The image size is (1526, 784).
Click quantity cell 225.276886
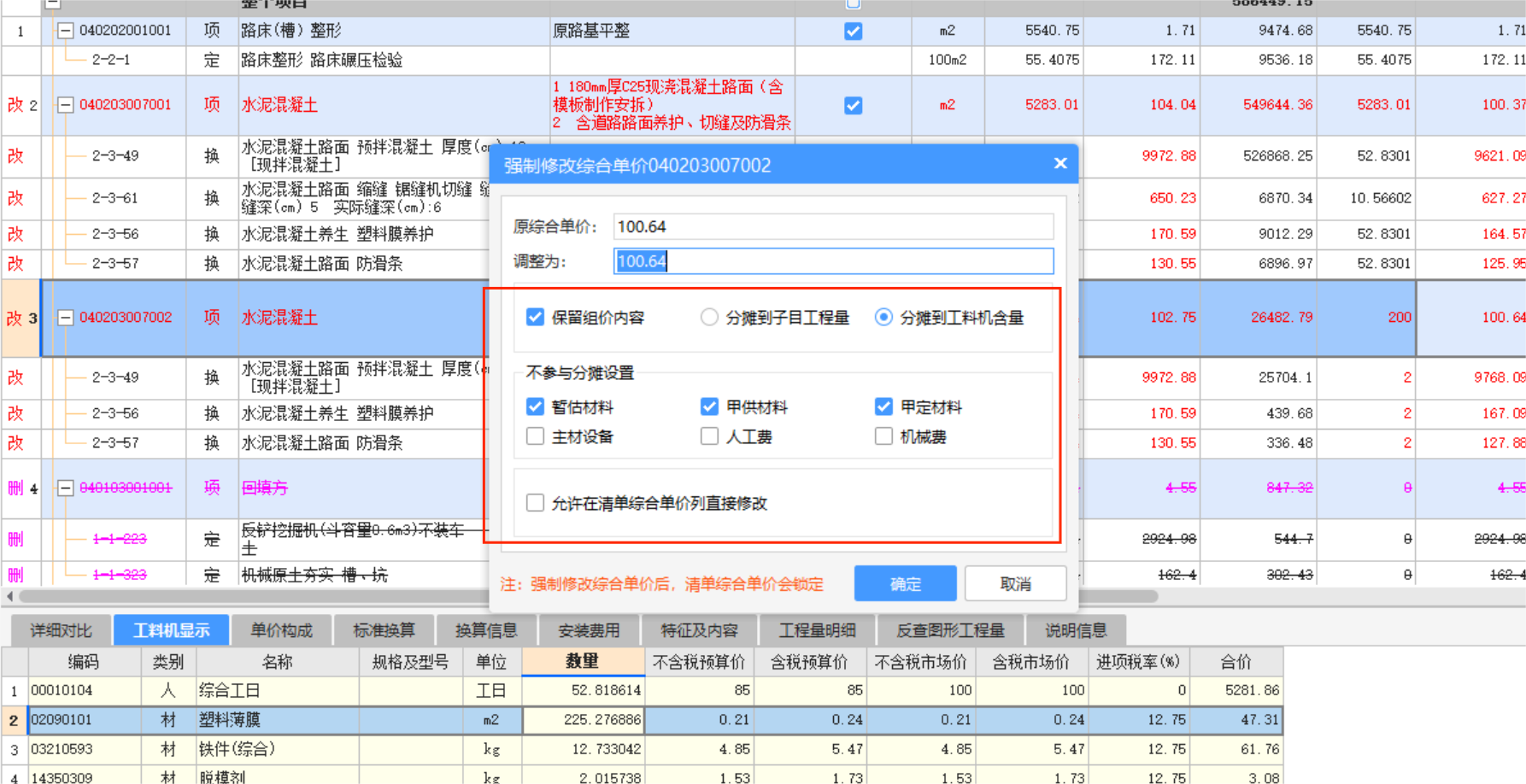(x=583, y=720)
